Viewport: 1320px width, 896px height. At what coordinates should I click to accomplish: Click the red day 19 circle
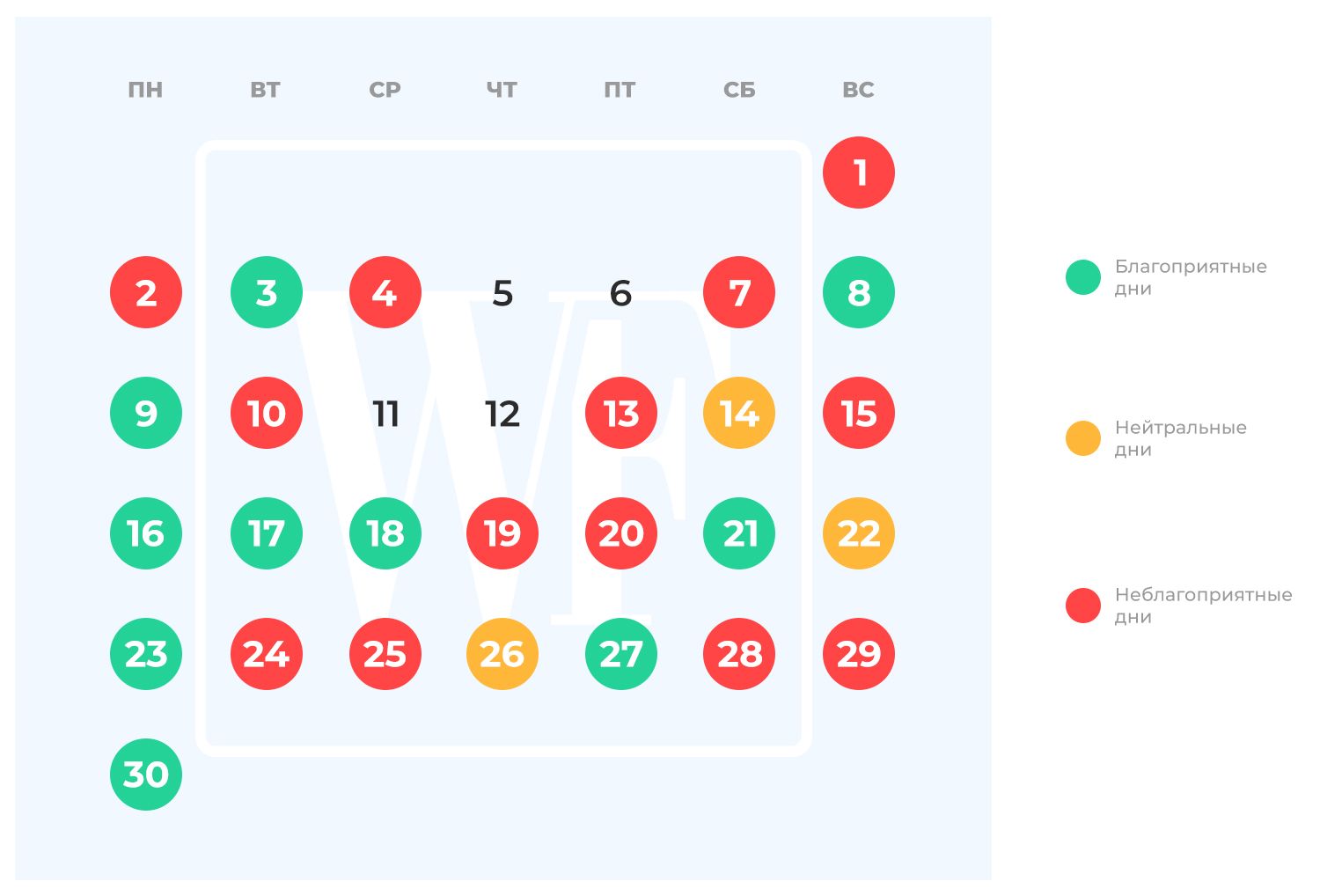[502, 533]
